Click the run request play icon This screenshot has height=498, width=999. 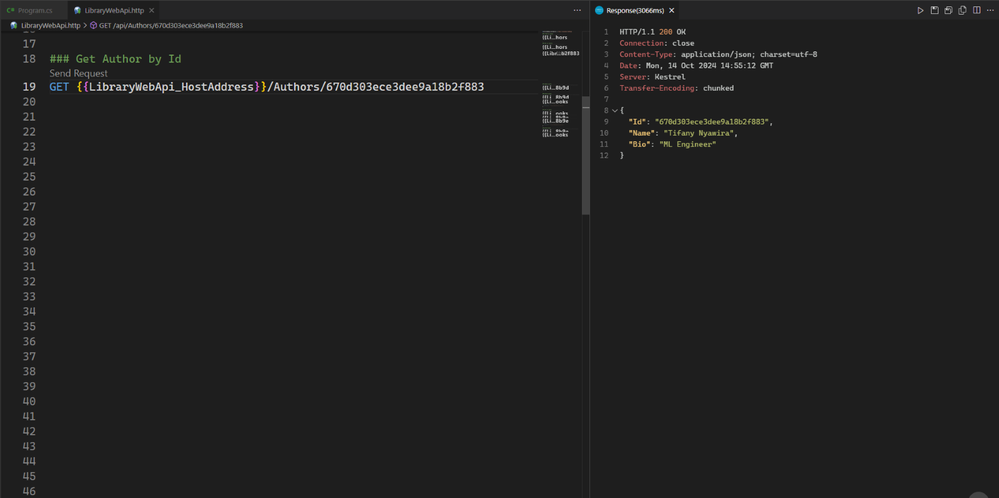[x=920, y=10]
